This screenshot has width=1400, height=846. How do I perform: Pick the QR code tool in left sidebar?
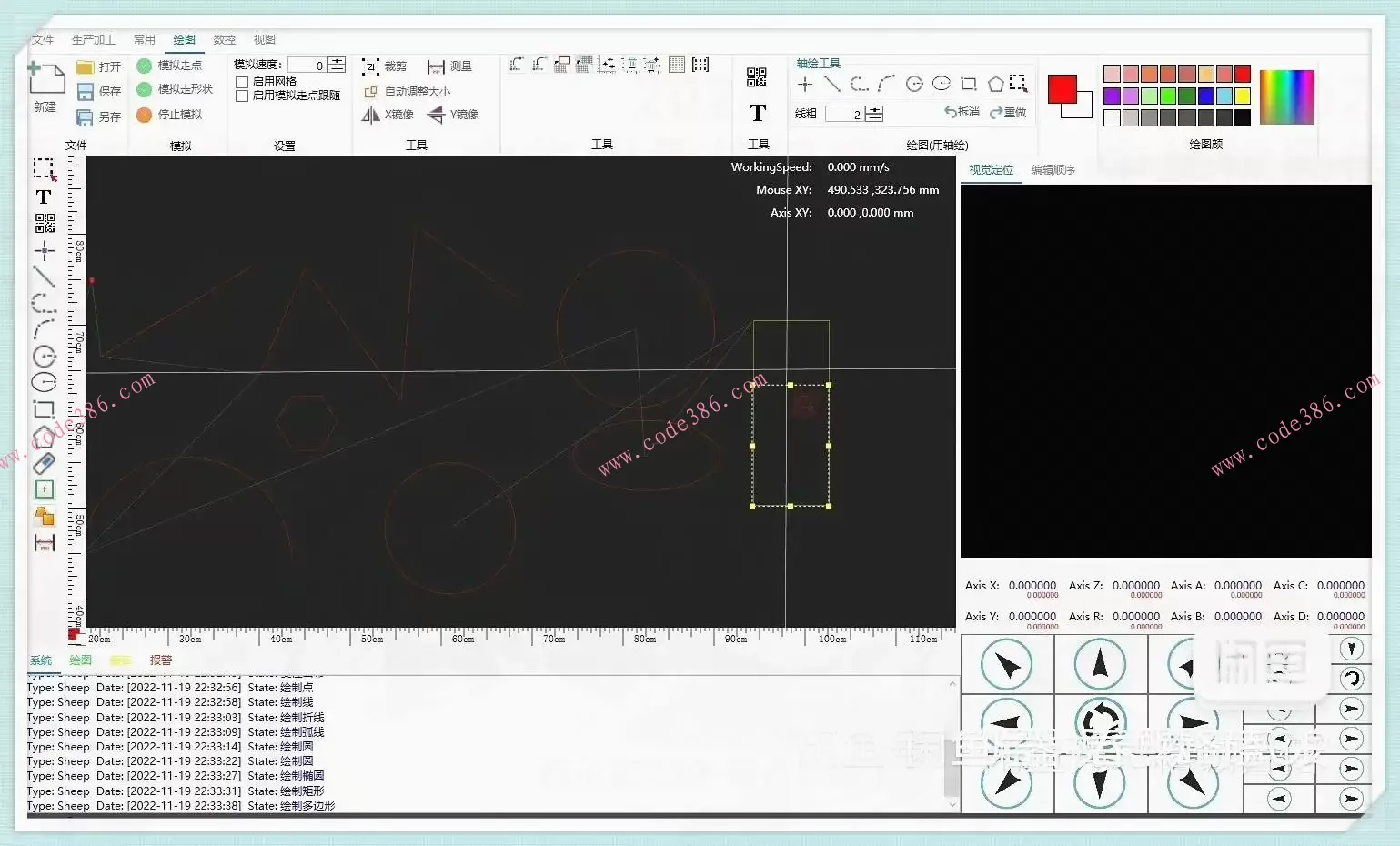click(44, 223)
